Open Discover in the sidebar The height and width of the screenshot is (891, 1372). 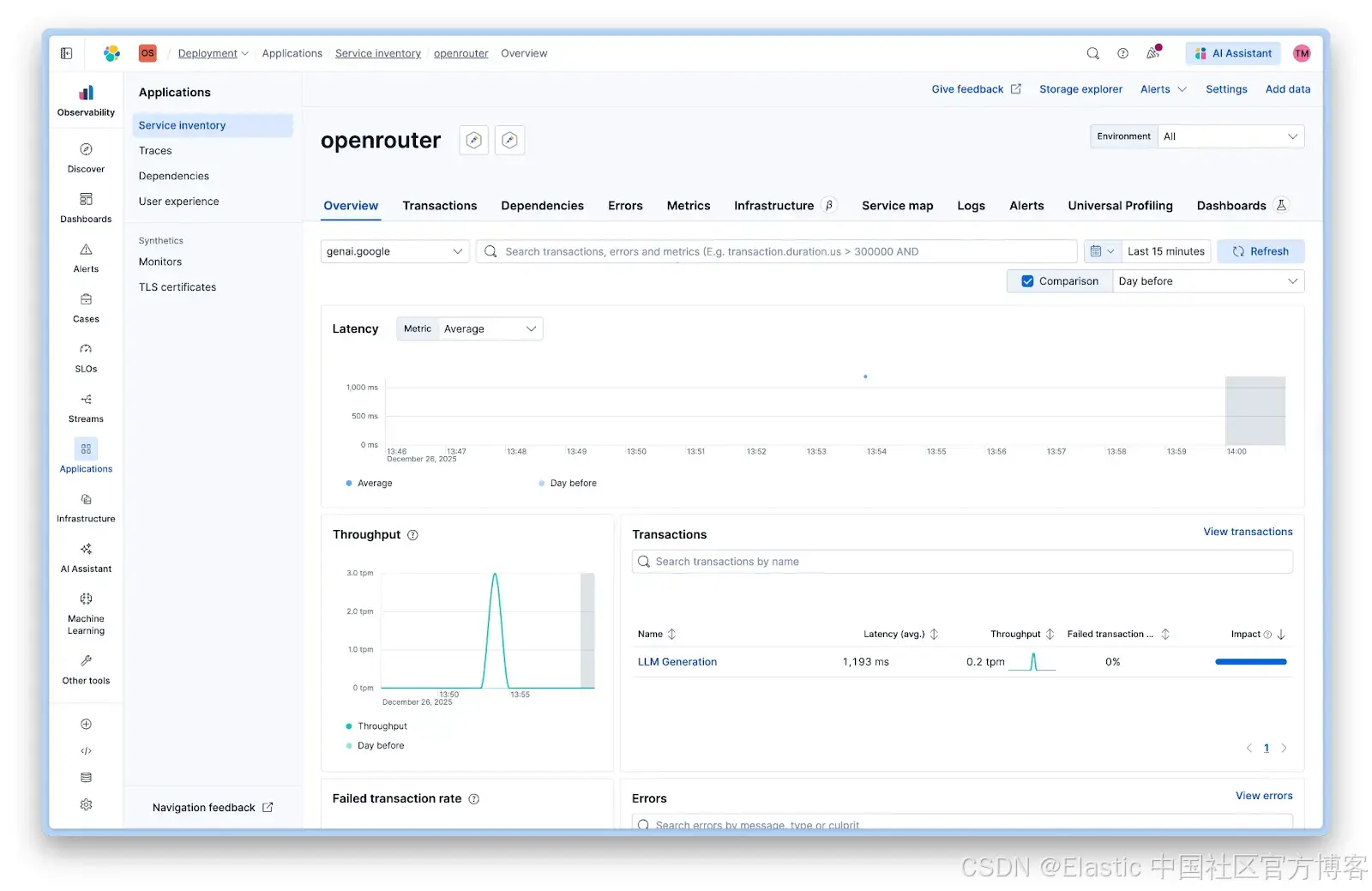pos(86,158)
